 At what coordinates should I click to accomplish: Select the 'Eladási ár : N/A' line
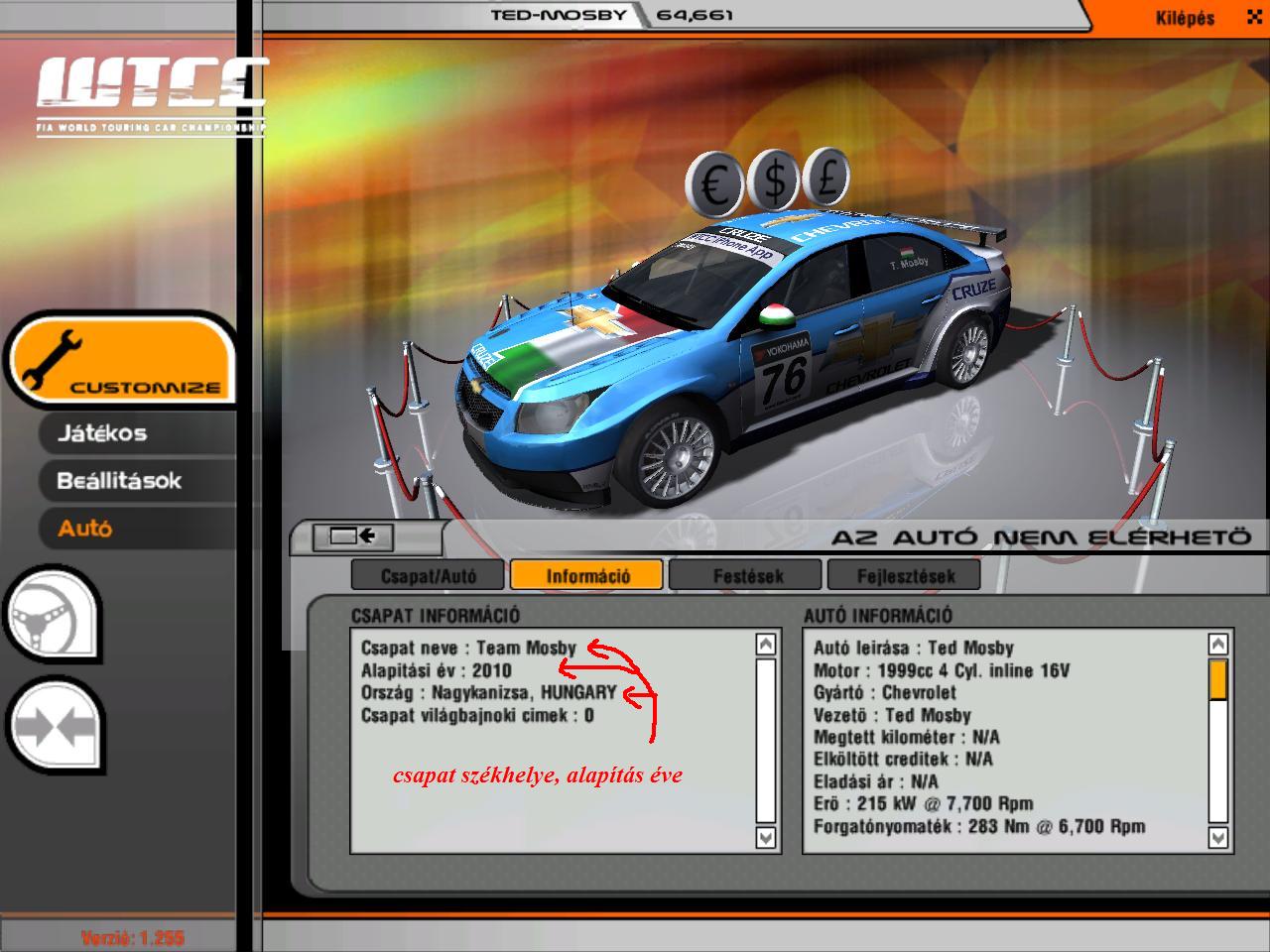tap(875, 781)
